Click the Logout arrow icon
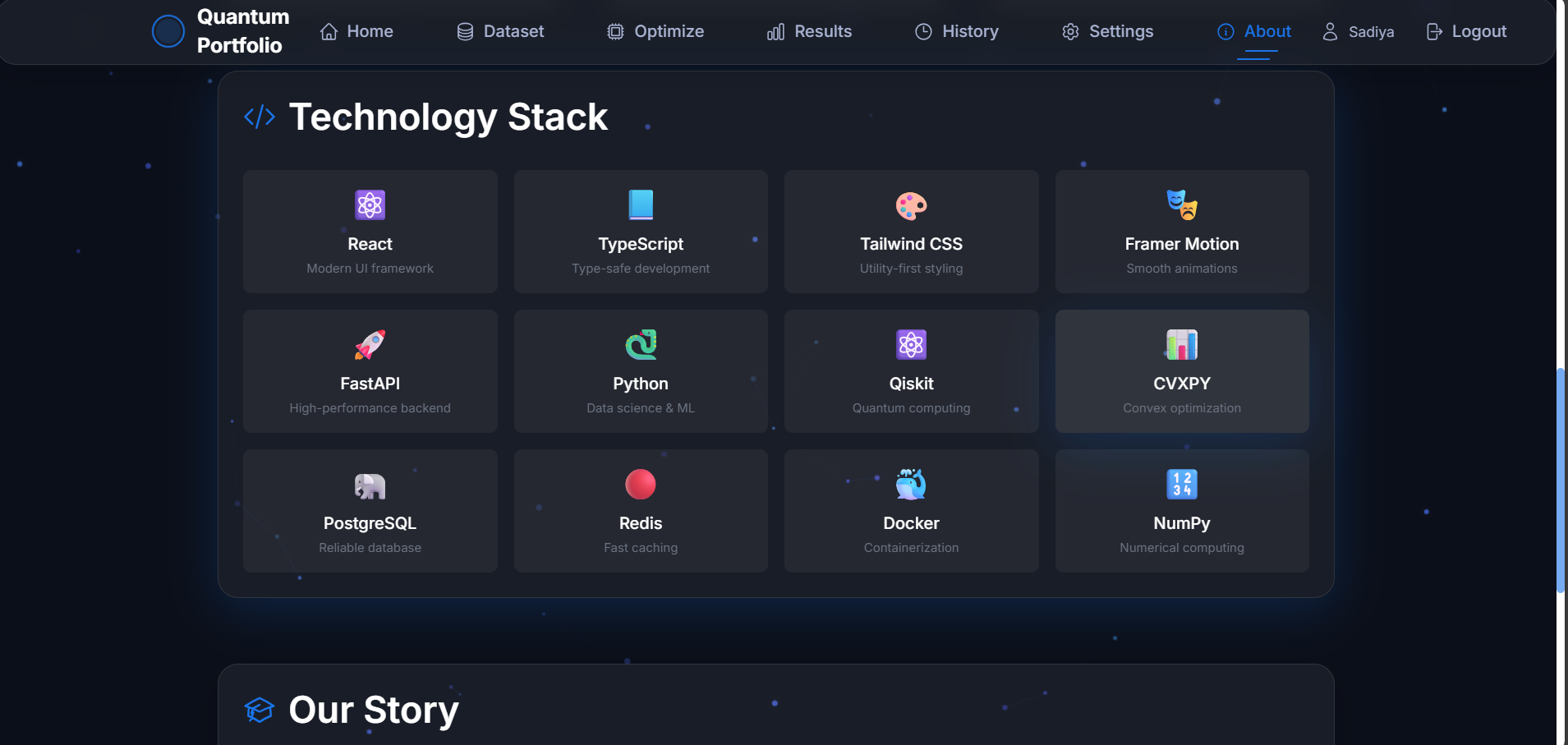 point(1434,32)
